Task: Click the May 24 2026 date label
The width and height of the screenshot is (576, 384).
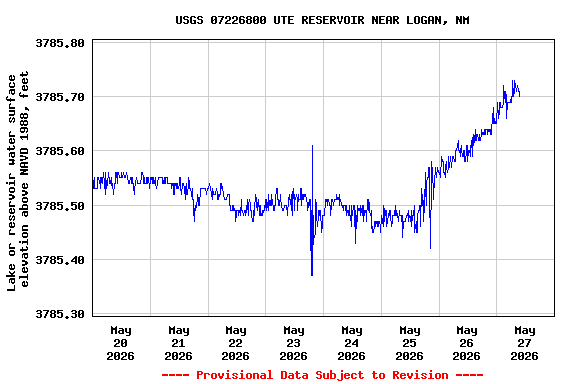Action: (352, 343)
